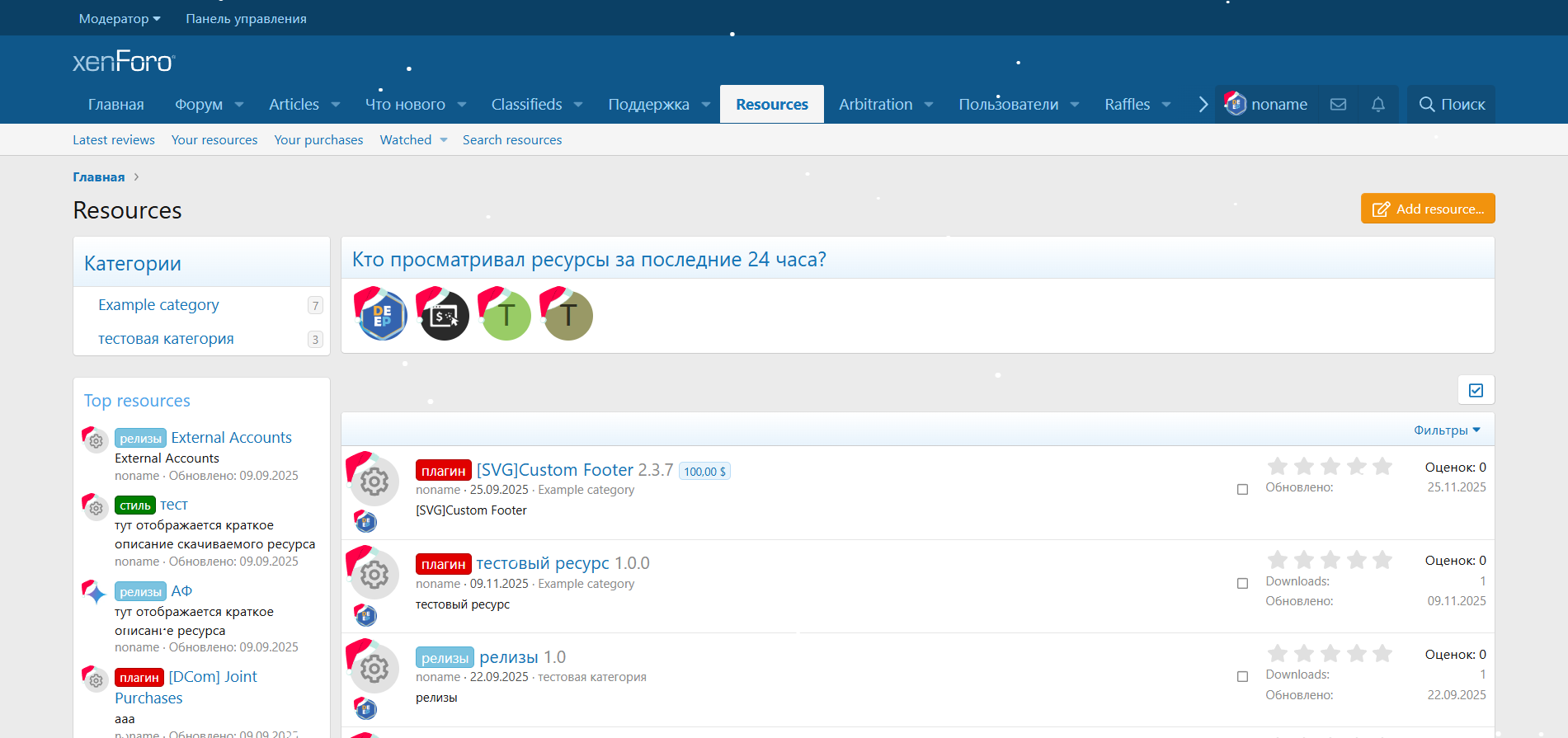Click the select-all checkmark icon above list
Screen dimensions: 1568x738
[1476, 390]
